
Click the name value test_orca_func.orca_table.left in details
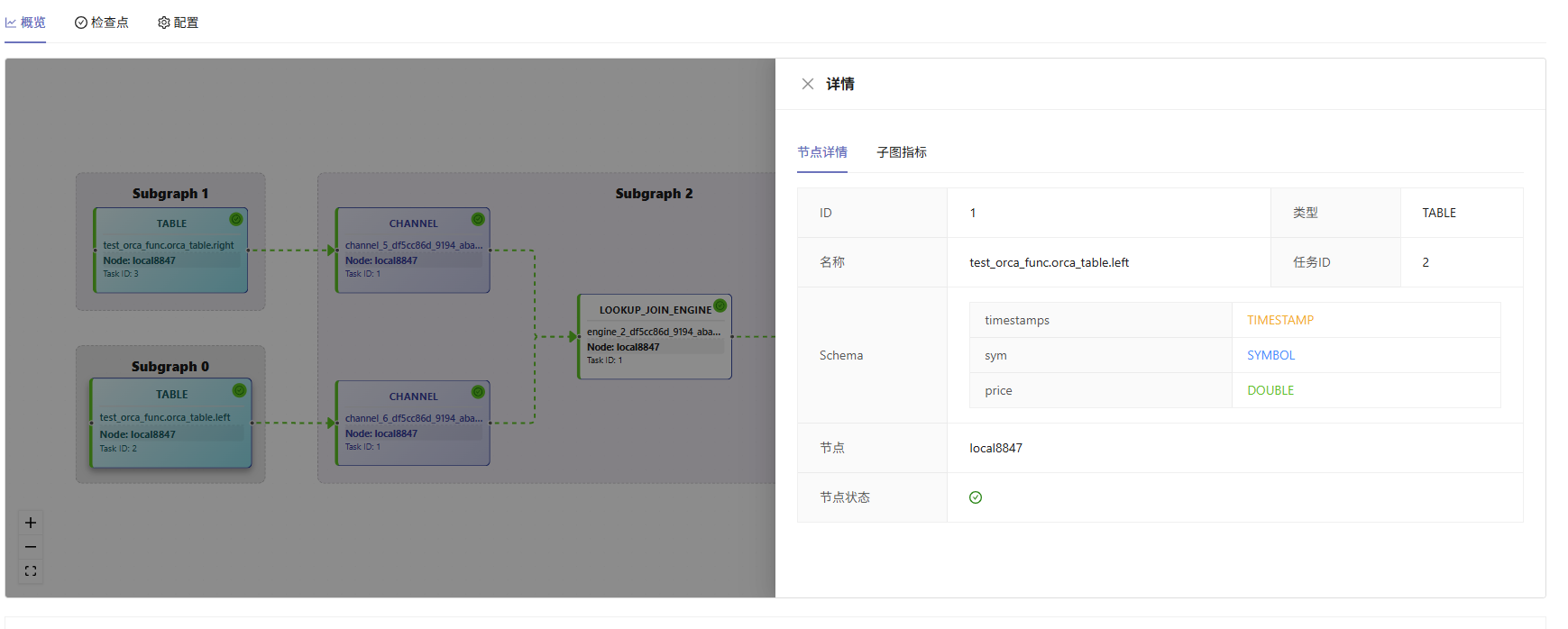(x=1050, y=262)
